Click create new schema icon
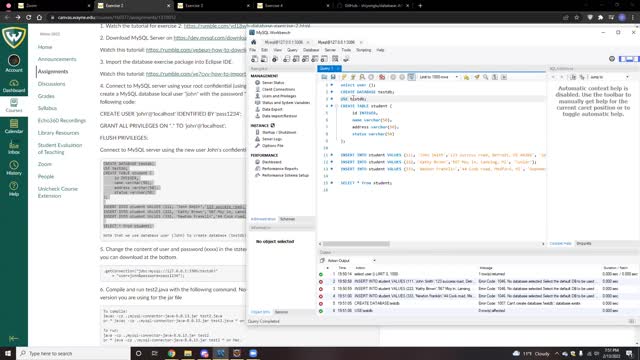 287,59
